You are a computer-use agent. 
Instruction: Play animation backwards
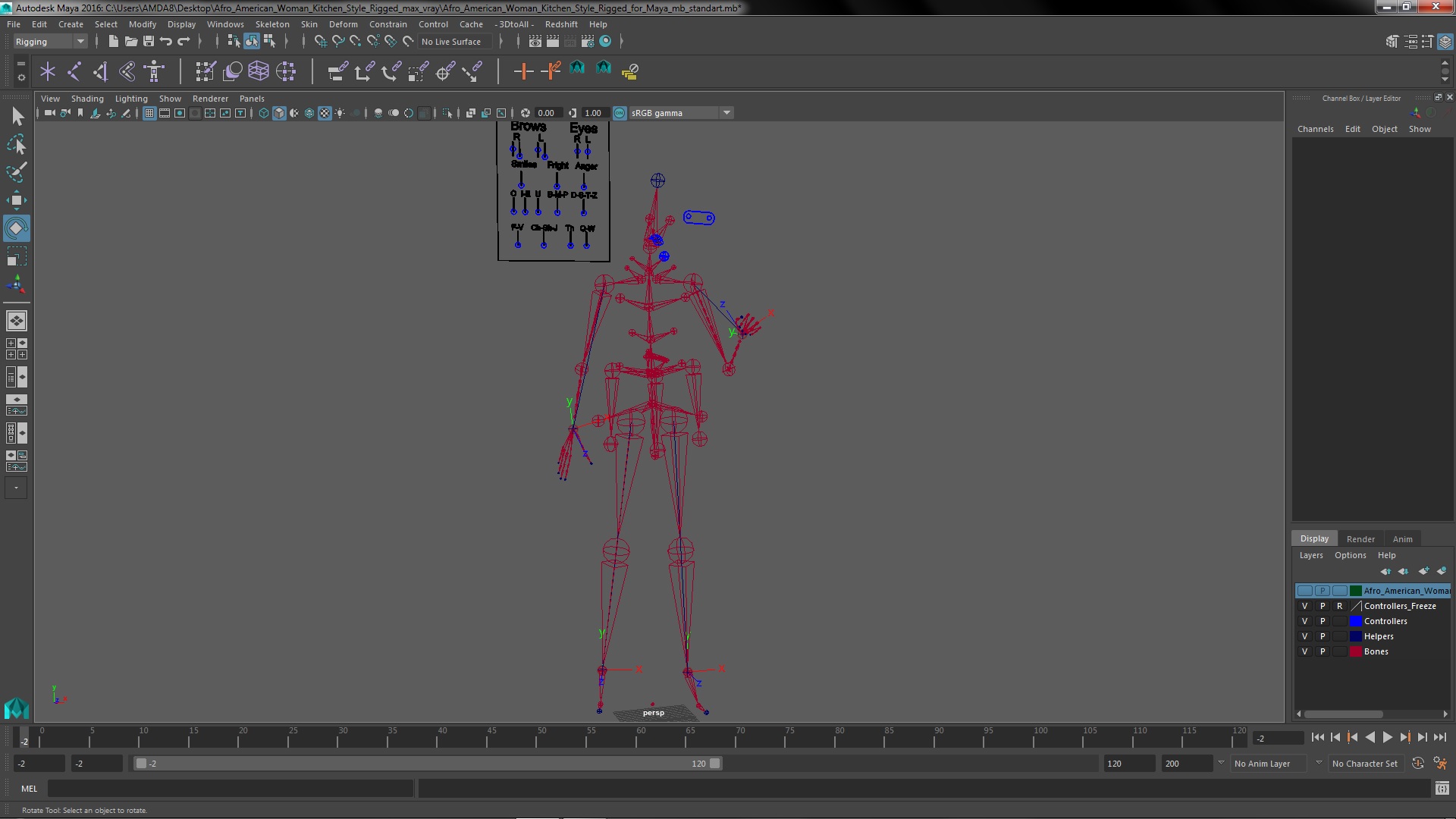1370,737
